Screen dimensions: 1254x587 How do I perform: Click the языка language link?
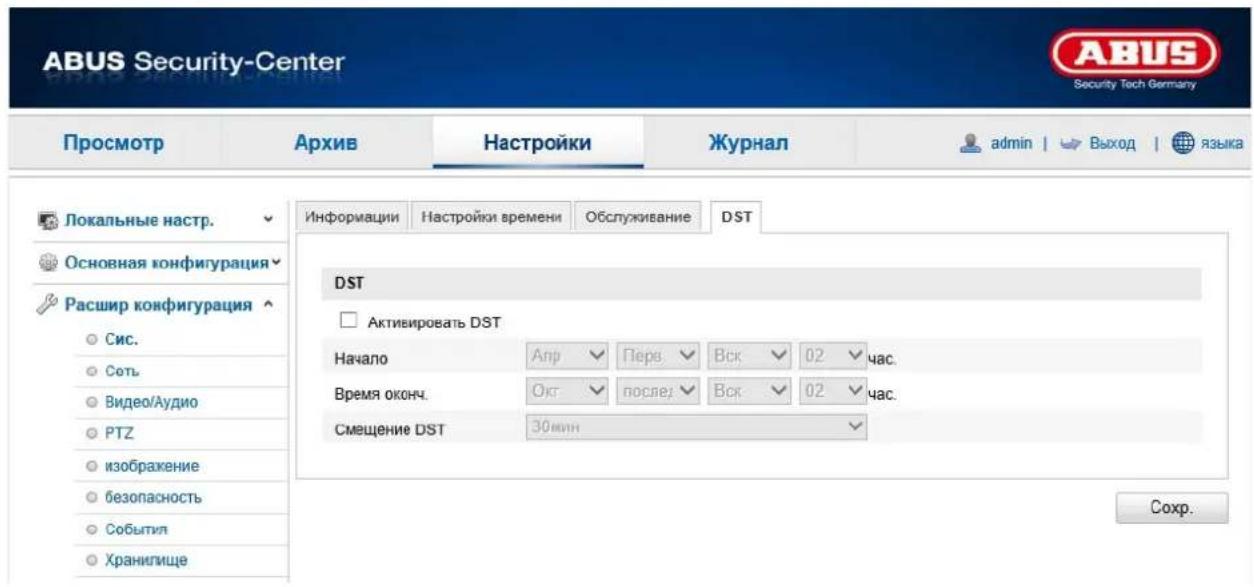1222,144
